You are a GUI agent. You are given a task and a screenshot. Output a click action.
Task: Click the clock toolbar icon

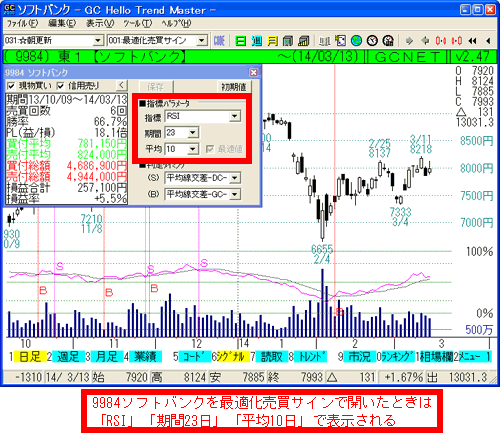[372, 41]
